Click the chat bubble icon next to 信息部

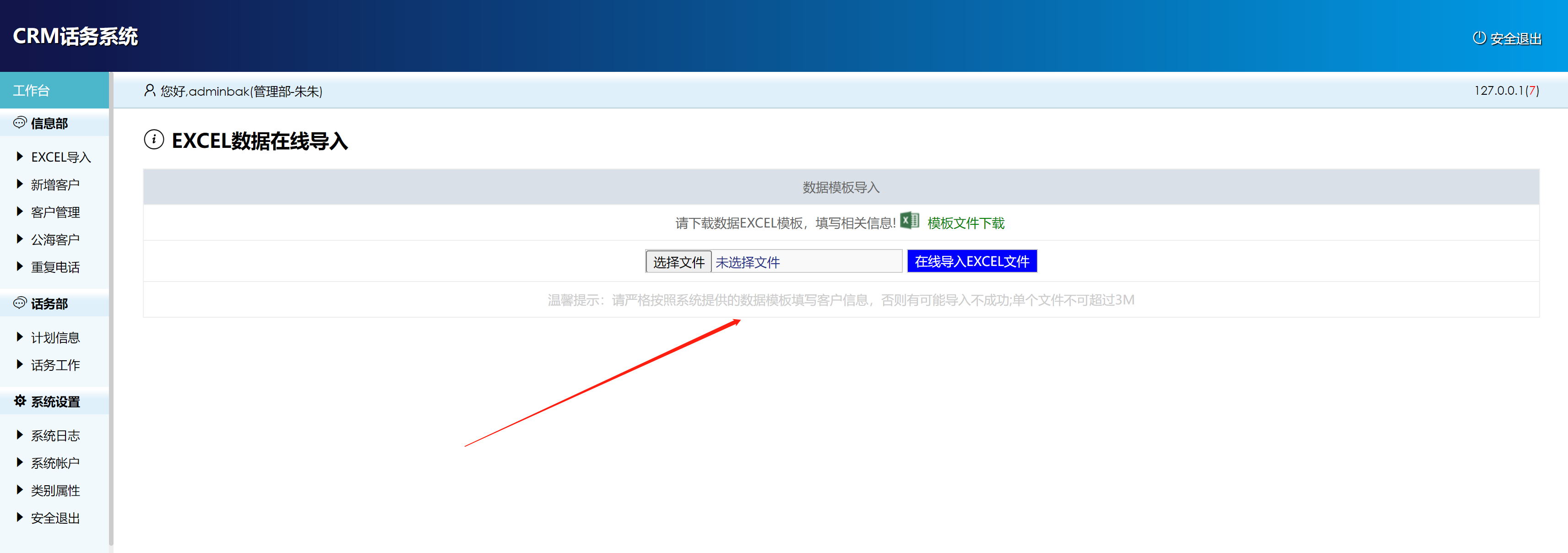pos(20,123)
